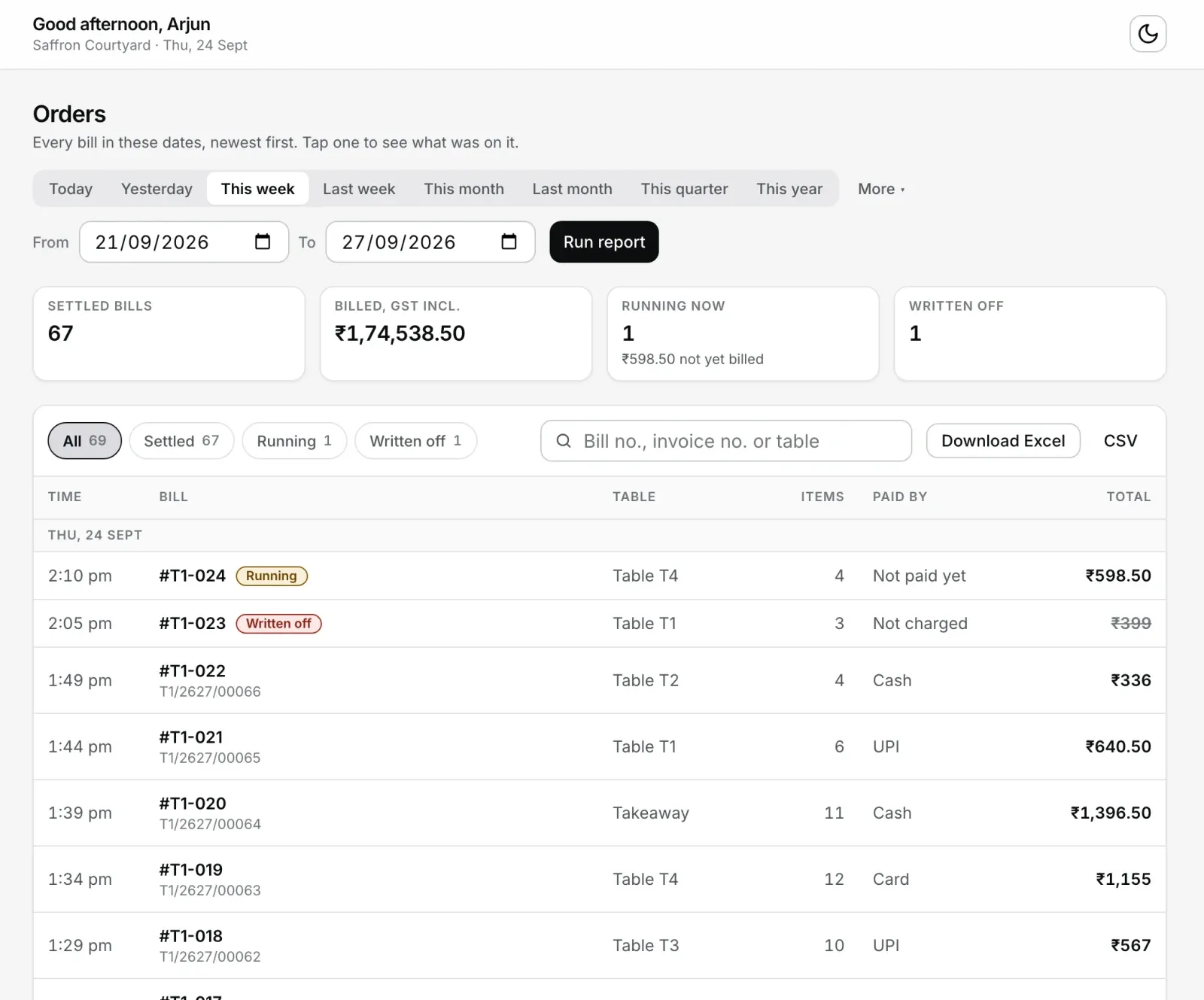The width and height of the screenshot is (1204, 1000).
Task: Open the Running Now summary card
Action: tap(743, 333)
